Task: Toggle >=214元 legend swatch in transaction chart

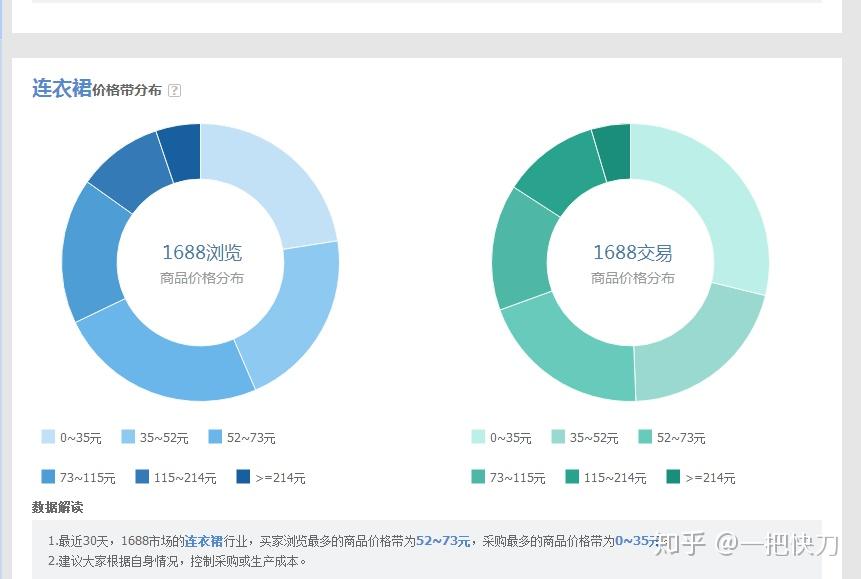Action: coord(673,476)
